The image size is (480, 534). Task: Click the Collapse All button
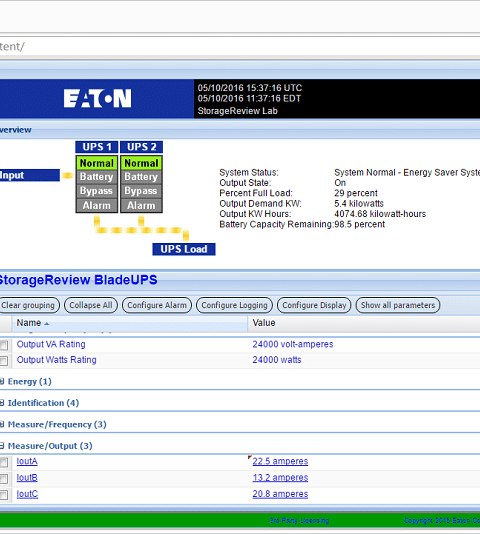coord(91,305)
